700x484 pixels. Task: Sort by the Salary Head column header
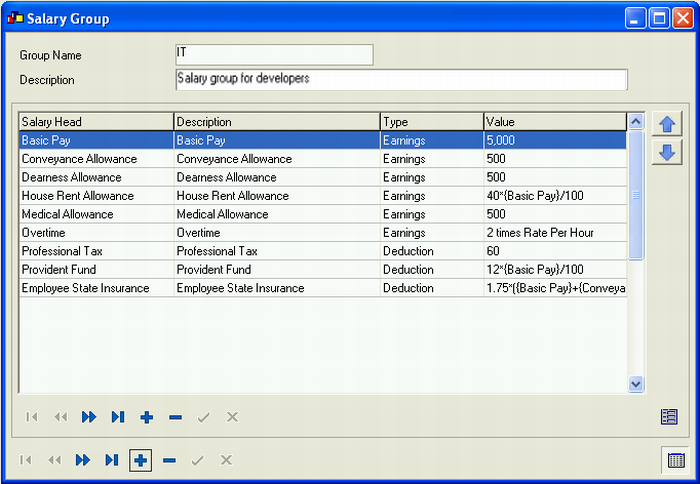[96, 121]
